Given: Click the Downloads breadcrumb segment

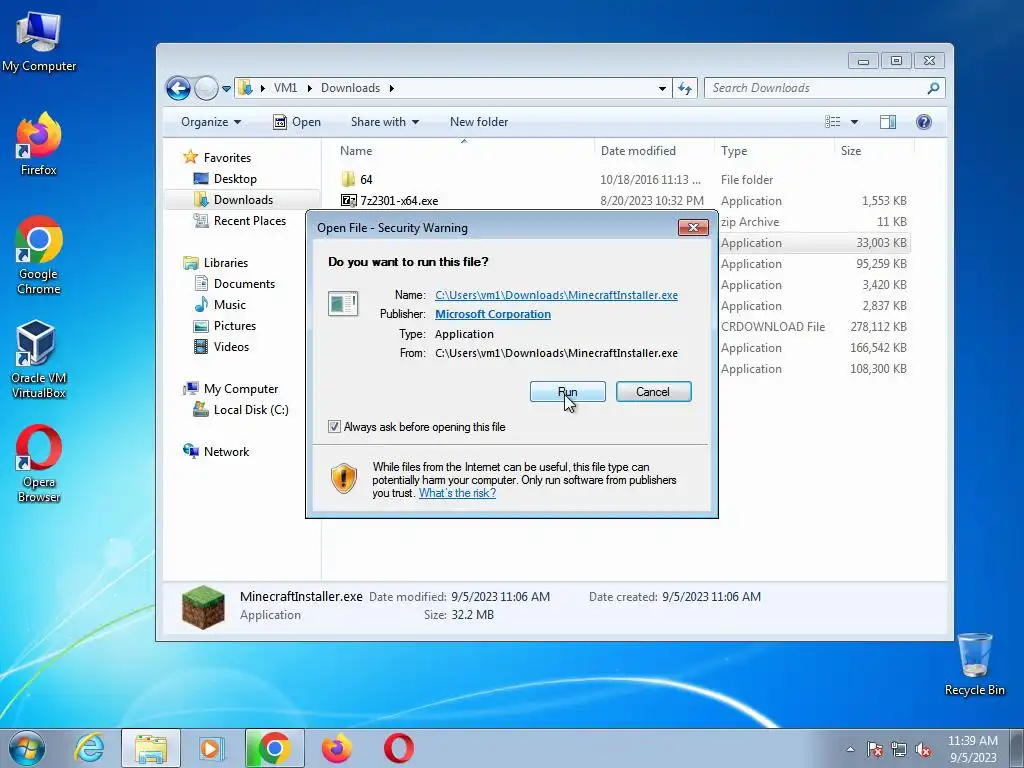Looking at the screenshot, I should point(350,88).
